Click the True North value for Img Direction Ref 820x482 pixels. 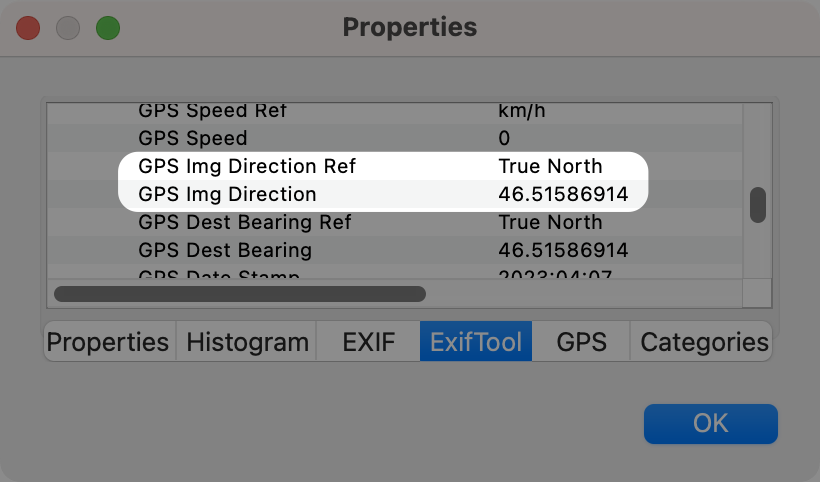[550, 166]
